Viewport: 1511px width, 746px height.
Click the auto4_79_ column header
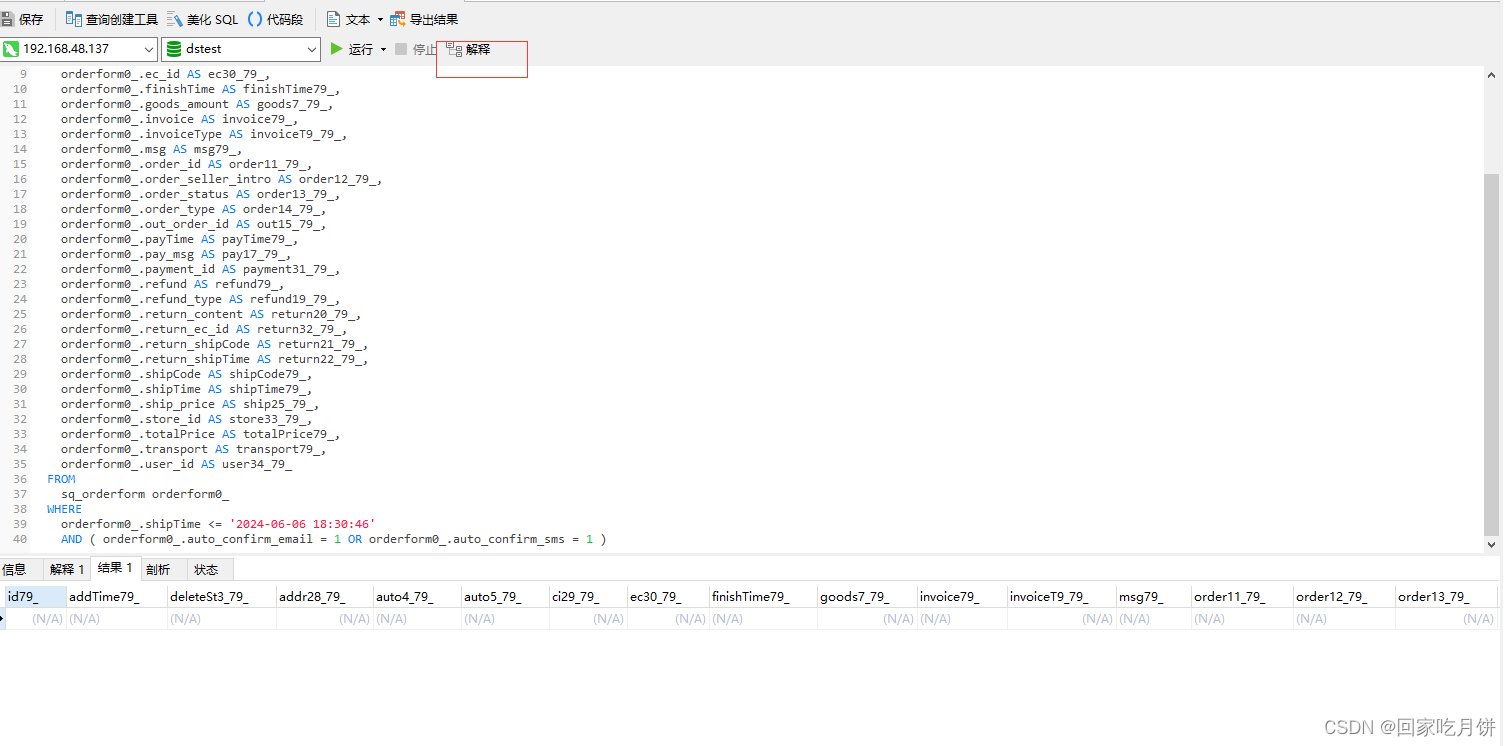[x=417, y=596]
